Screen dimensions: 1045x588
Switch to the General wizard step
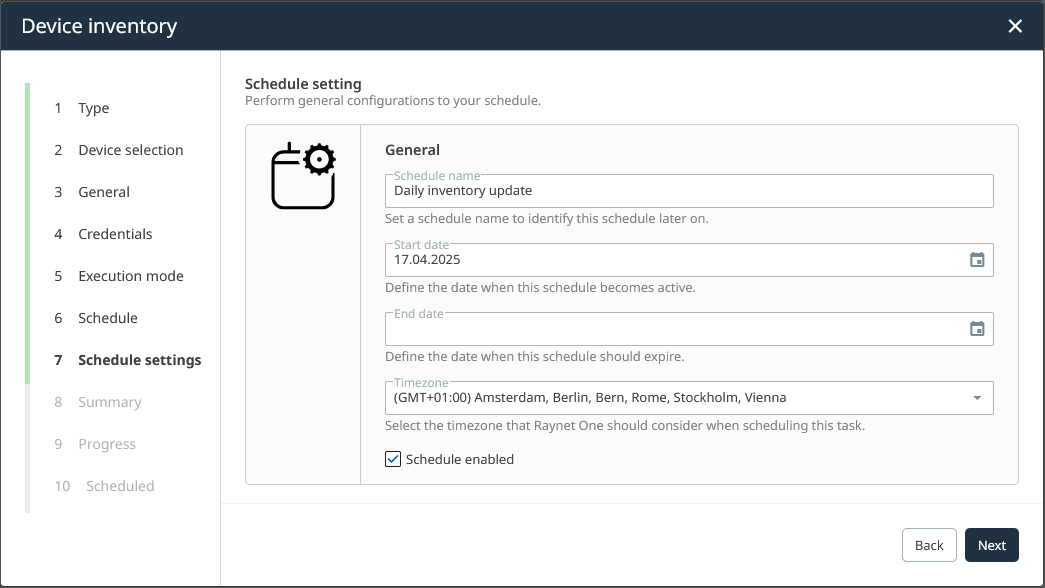104,192
